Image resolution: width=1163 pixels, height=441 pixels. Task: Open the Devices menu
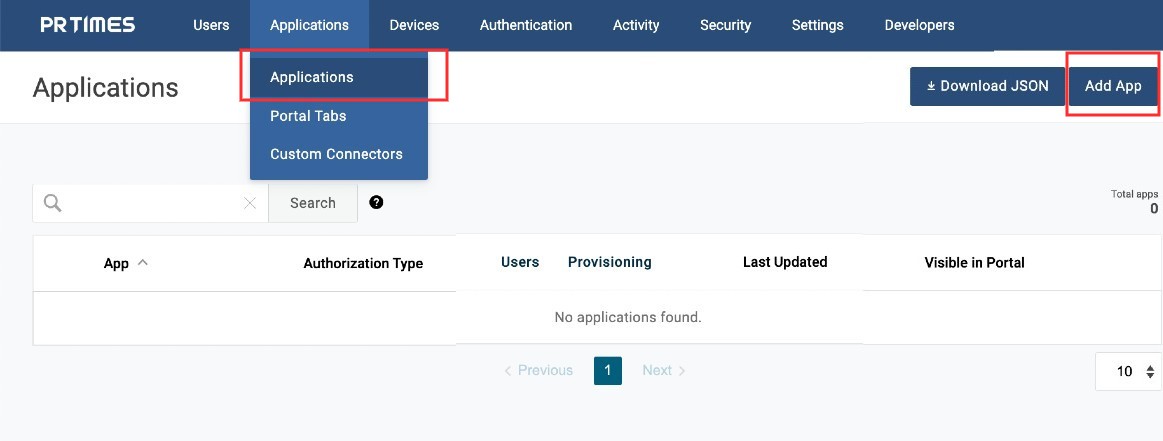414,25
